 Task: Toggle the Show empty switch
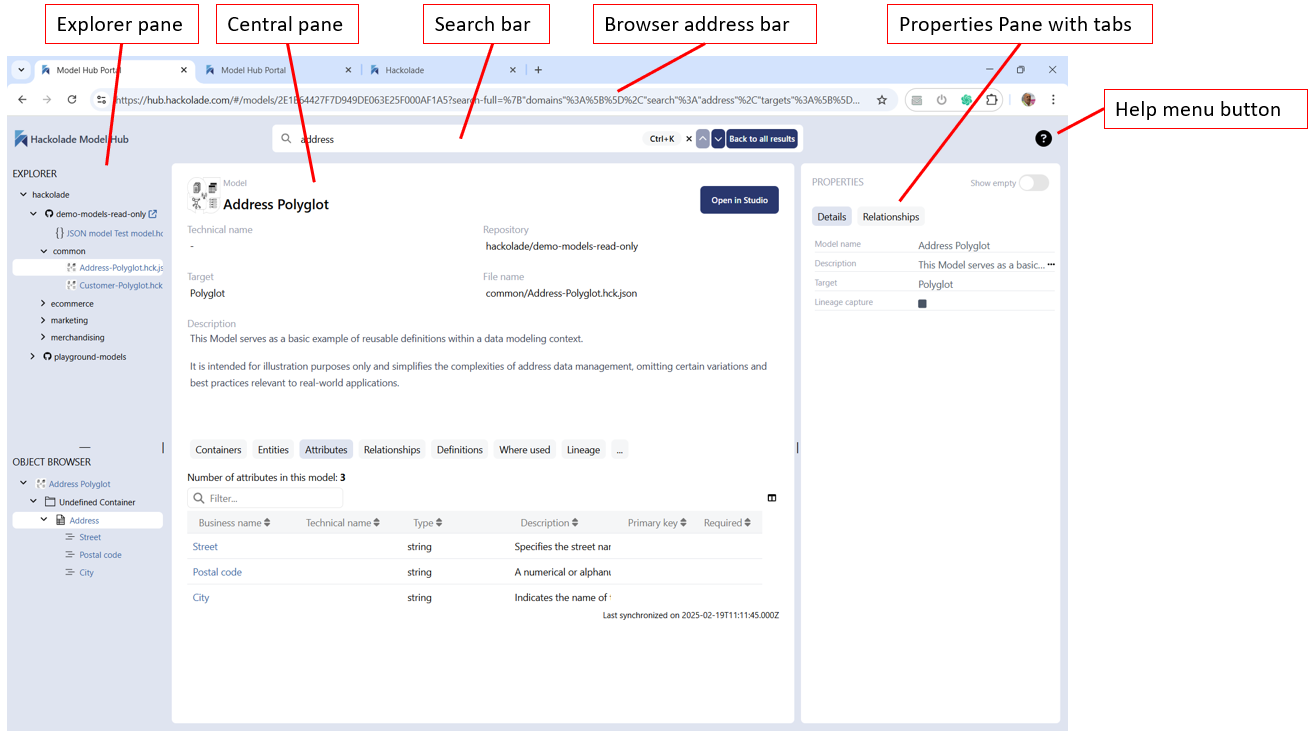[x=1033, y=183]
